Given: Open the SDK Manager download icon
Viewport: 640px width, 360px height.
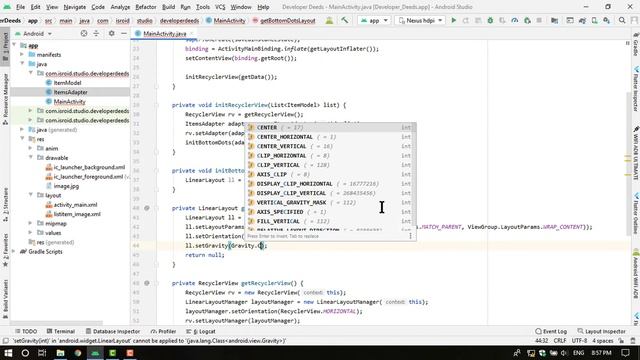Looking at the screenshot, I should [607, 20].
